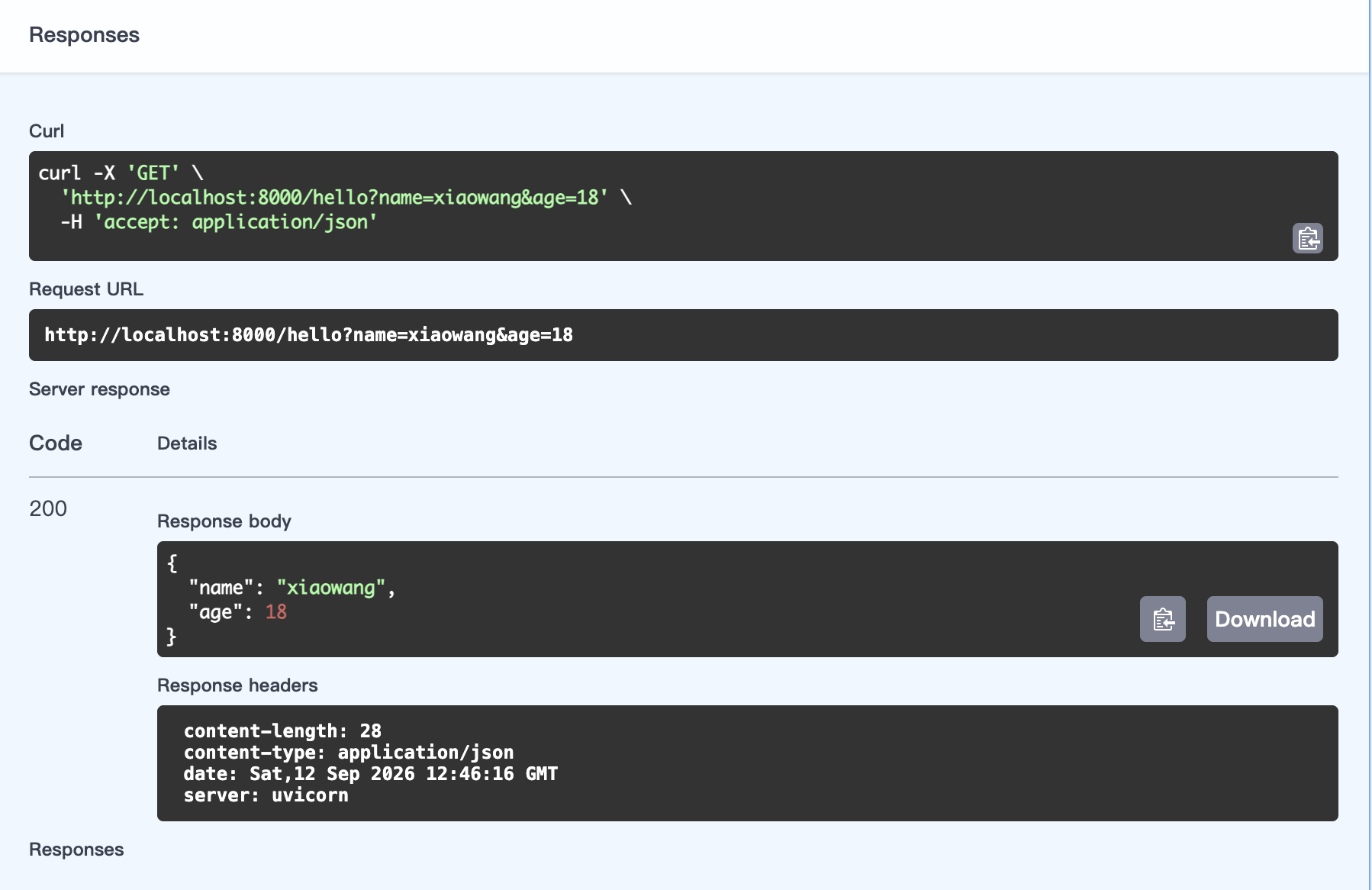This screenshot has height=890, width=1372.
Task: Copy the curl command to clipboard
Action: pos(1307,238)
